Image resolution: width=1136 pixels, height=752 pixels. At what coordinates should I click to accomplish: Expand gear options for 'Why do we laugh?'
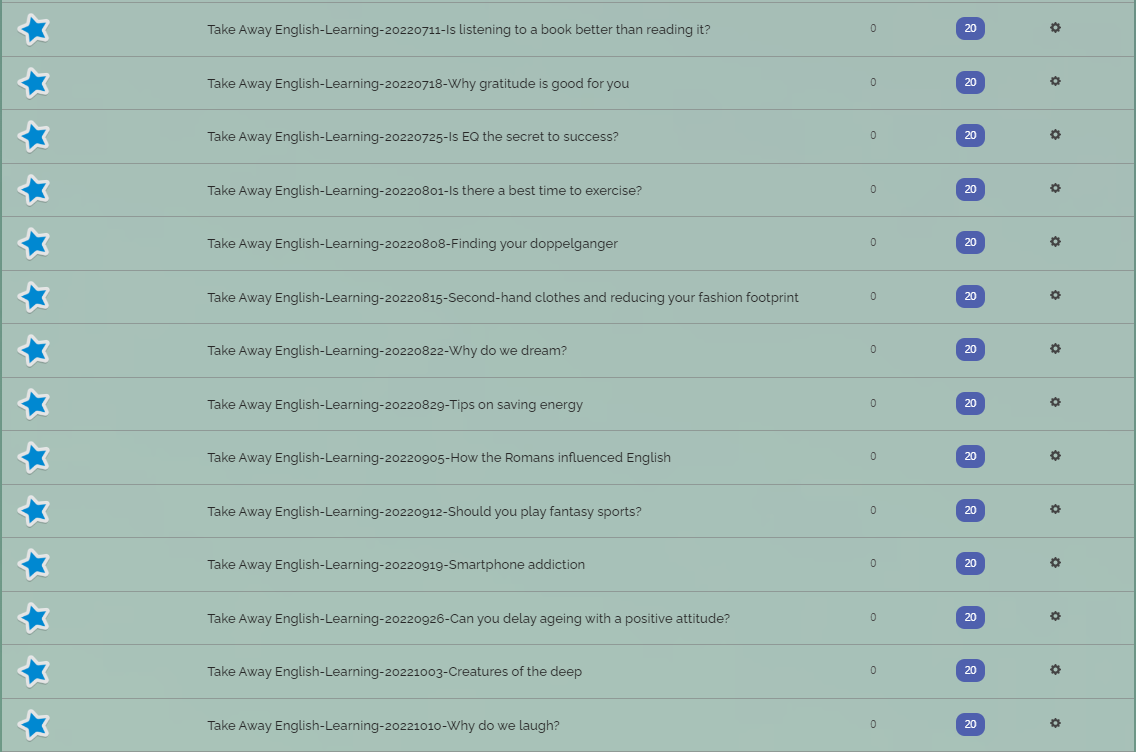pos(1055,723)
